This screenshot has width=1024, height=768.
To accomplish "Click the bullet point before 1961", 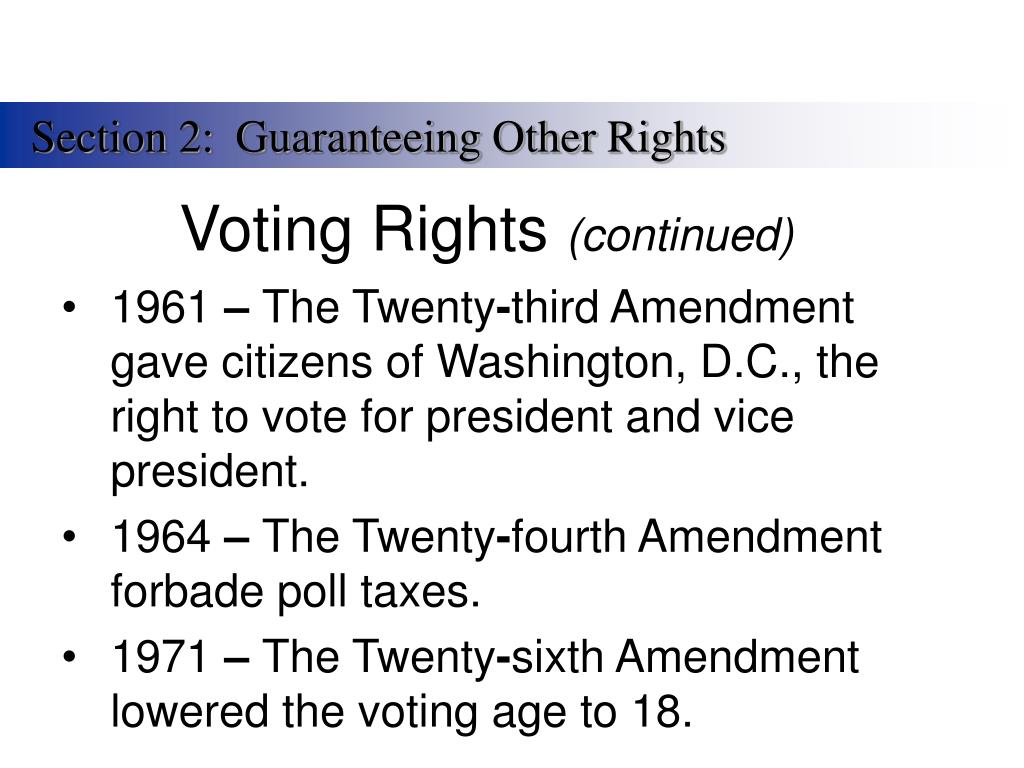I will coord(70,307).
